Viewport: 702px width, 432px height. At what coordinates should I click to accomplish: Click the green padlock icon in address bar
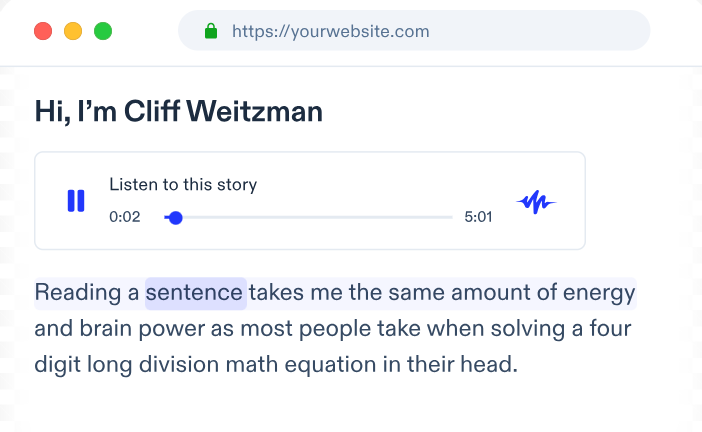211,31
